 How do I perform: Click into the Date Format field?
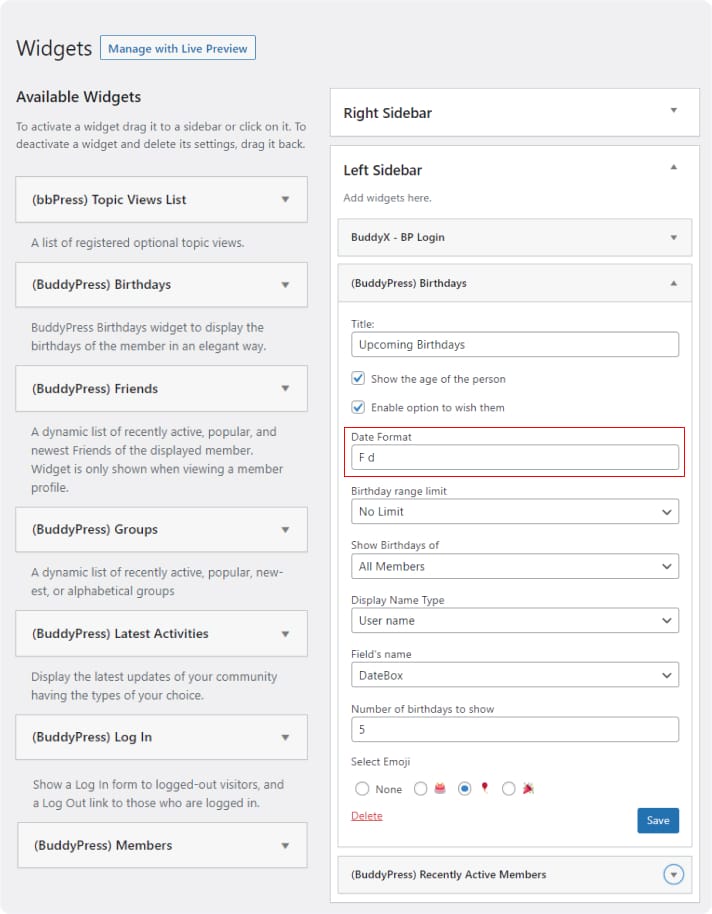[x=515, y=457]
